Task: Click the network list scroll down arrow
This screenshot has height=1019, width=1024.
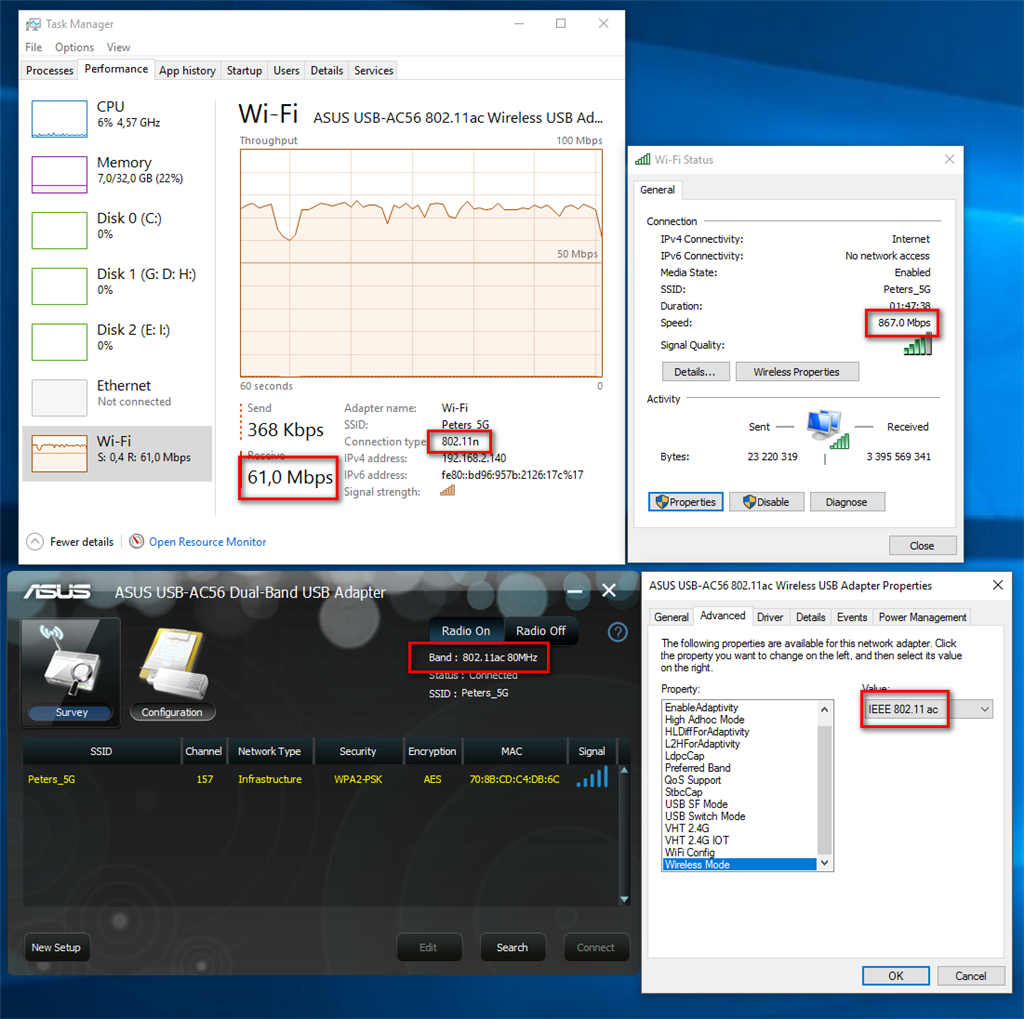Action: [x=624, y=899]
